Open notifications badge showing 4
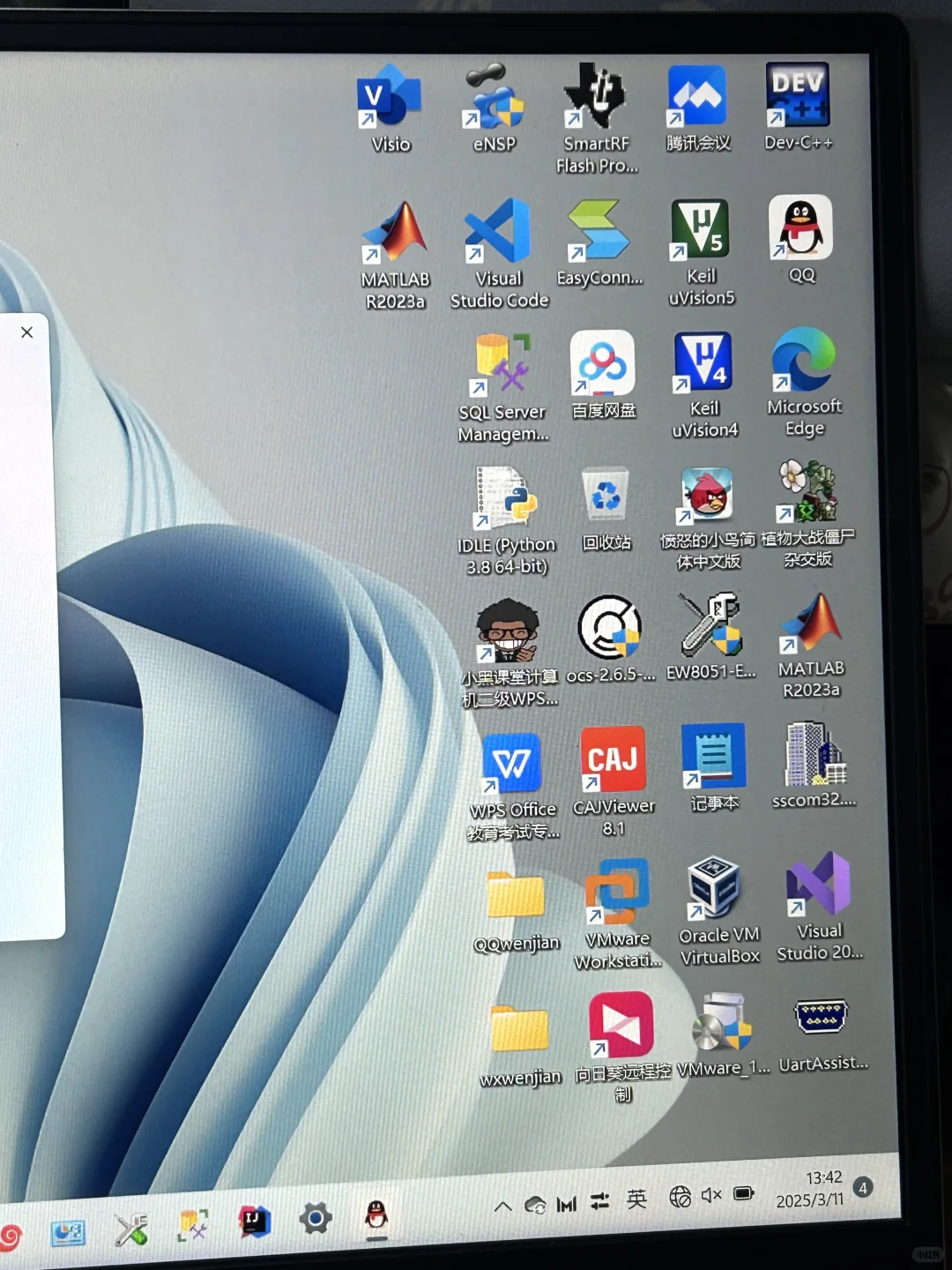 pos(863,1187)
